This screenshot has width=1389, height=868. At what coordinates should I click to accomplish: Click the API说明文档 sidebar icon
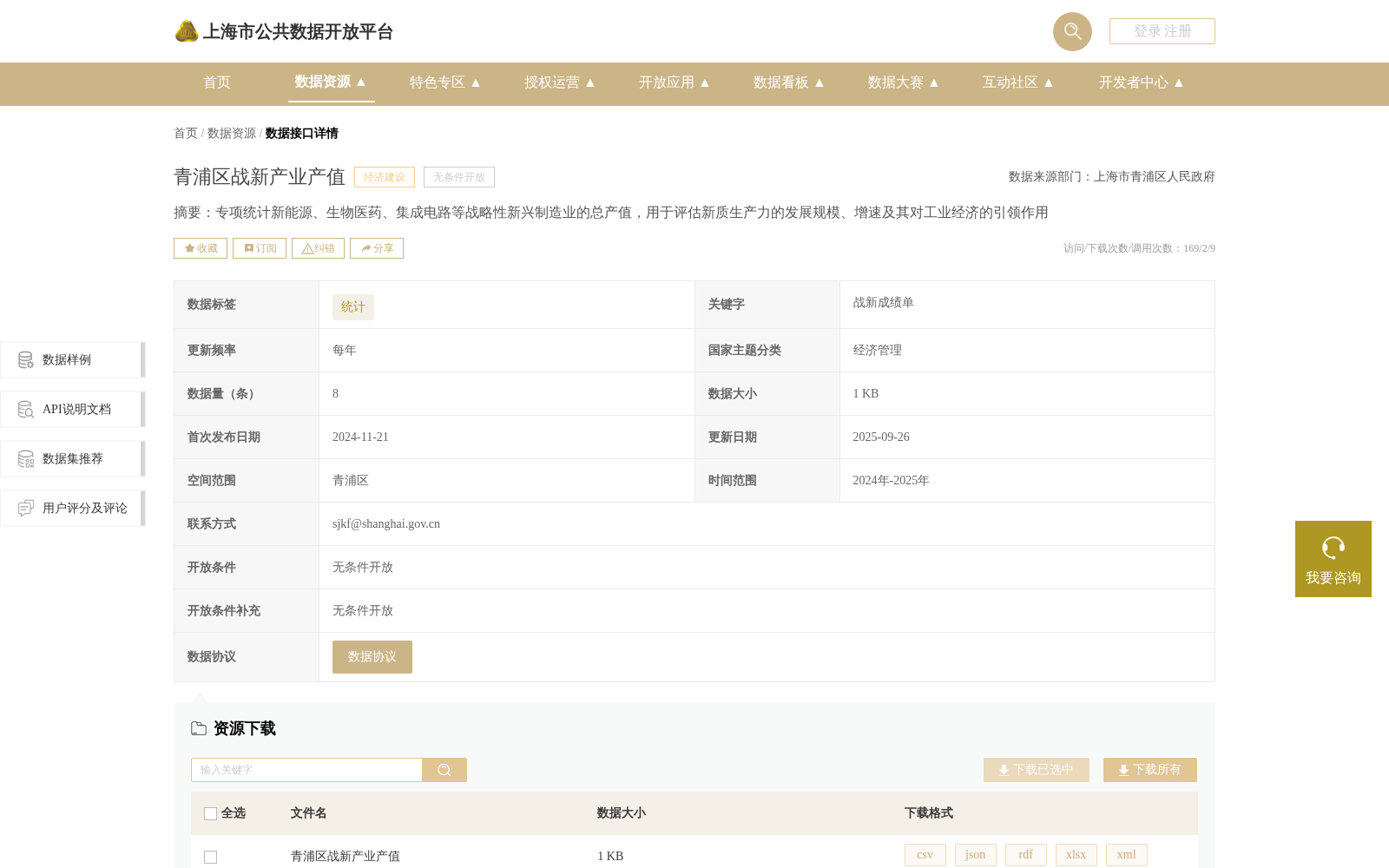[x=26, y=409]
